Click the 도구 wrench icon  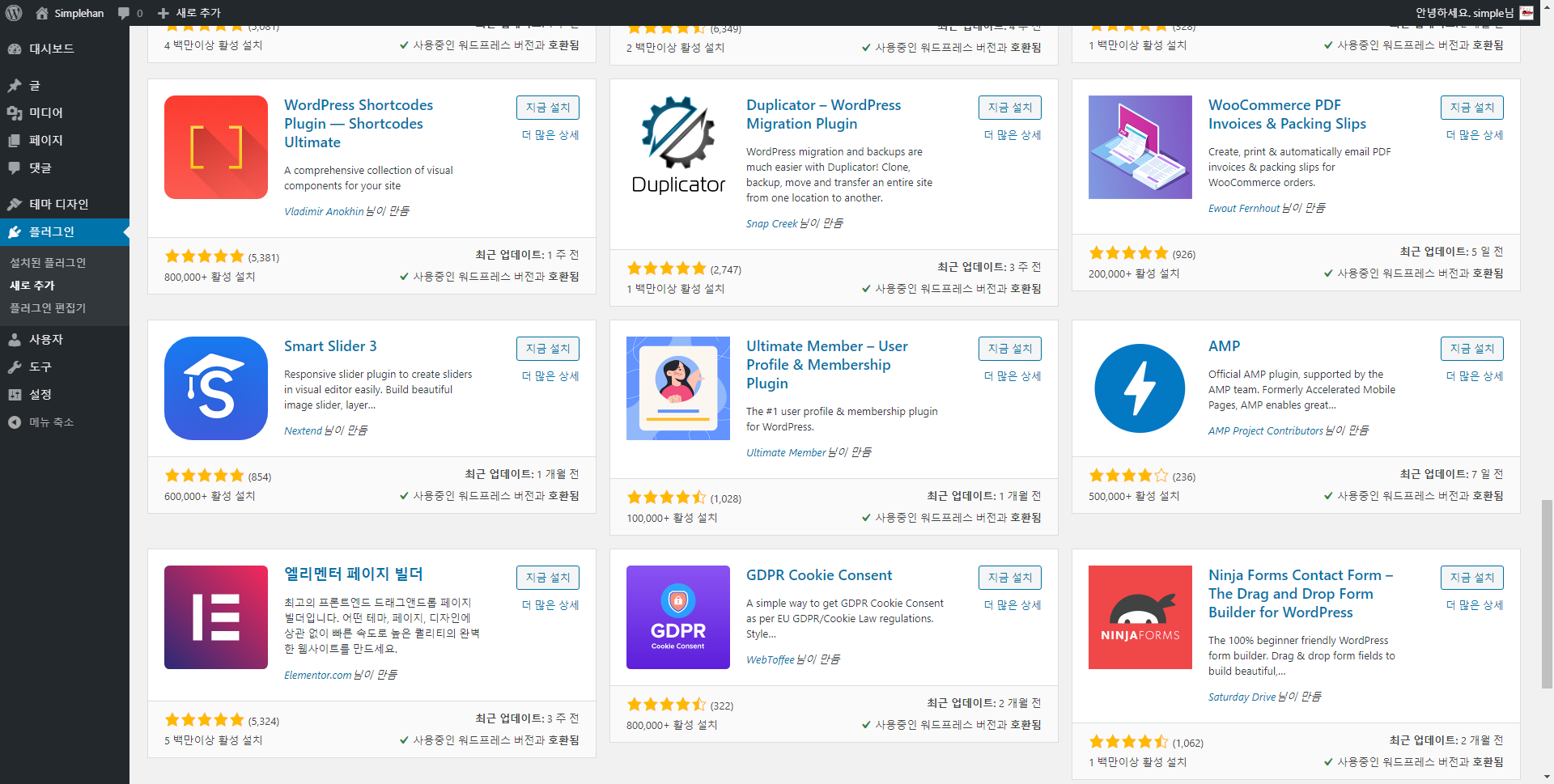click(x=15, y=367)
